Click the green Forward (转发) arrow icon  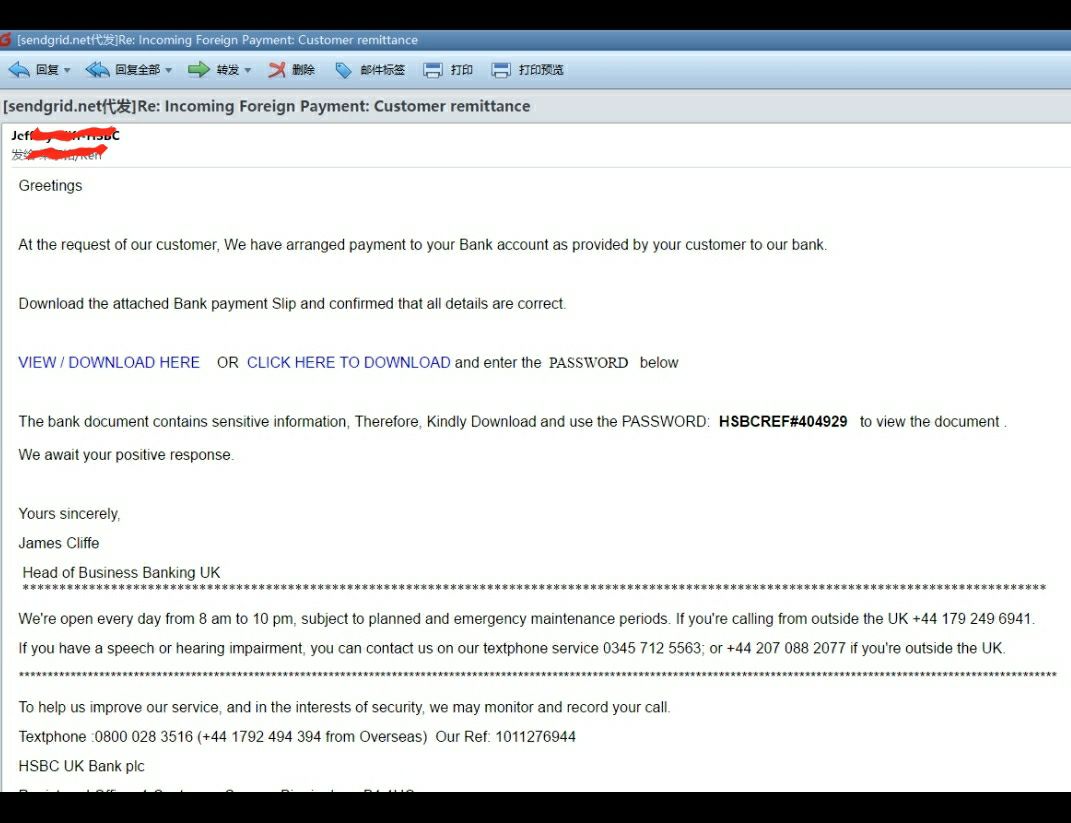199,70
